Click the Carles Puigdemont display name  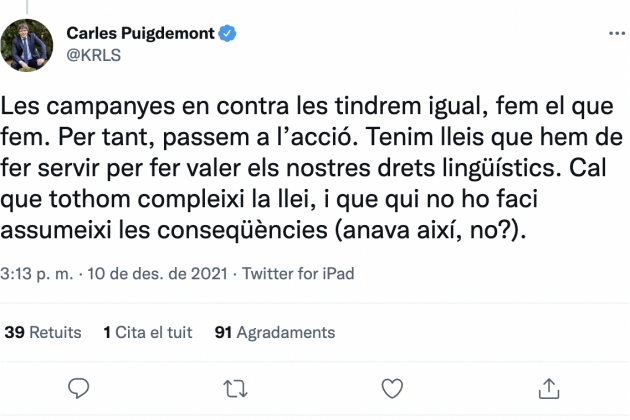pos(140,33)
